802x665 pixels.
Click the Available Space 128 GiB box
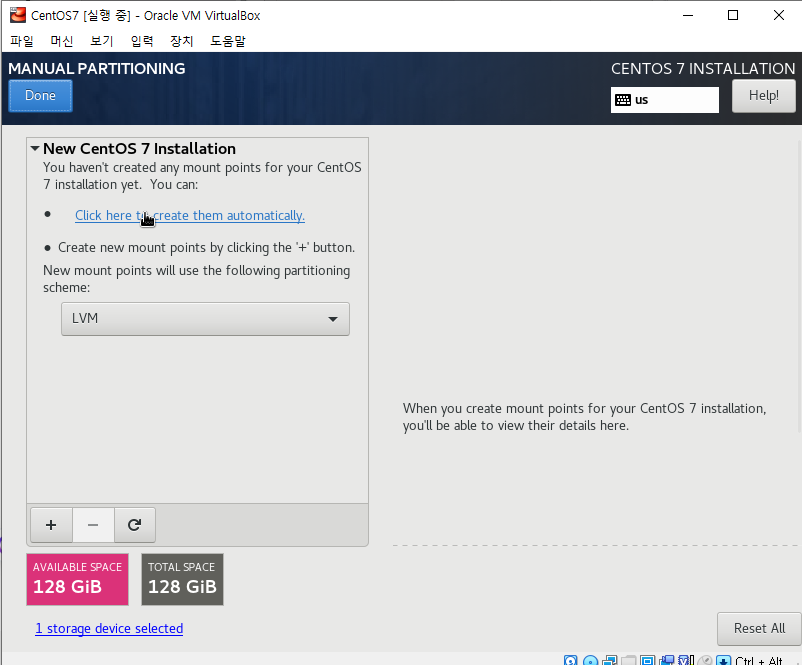click(x=77, y=579)
